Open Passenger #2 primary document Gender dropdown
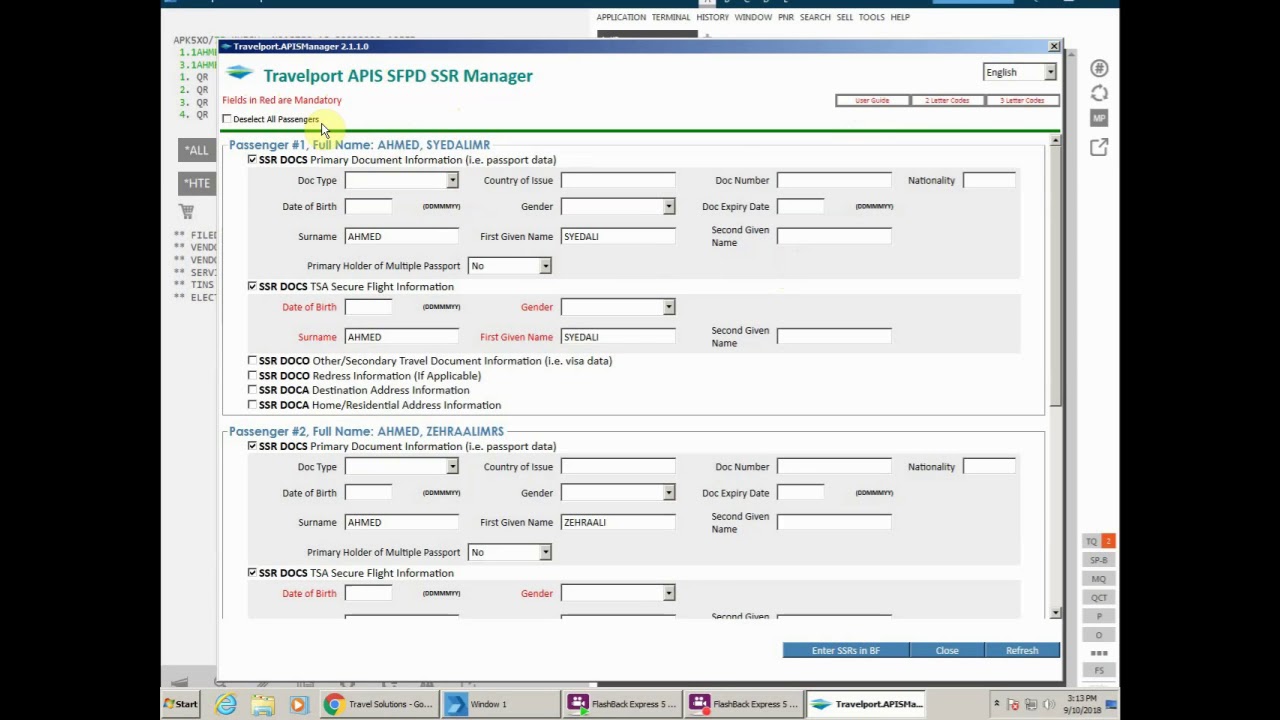1280x720 pixels. pyautogui.click(x=618, y=493)
